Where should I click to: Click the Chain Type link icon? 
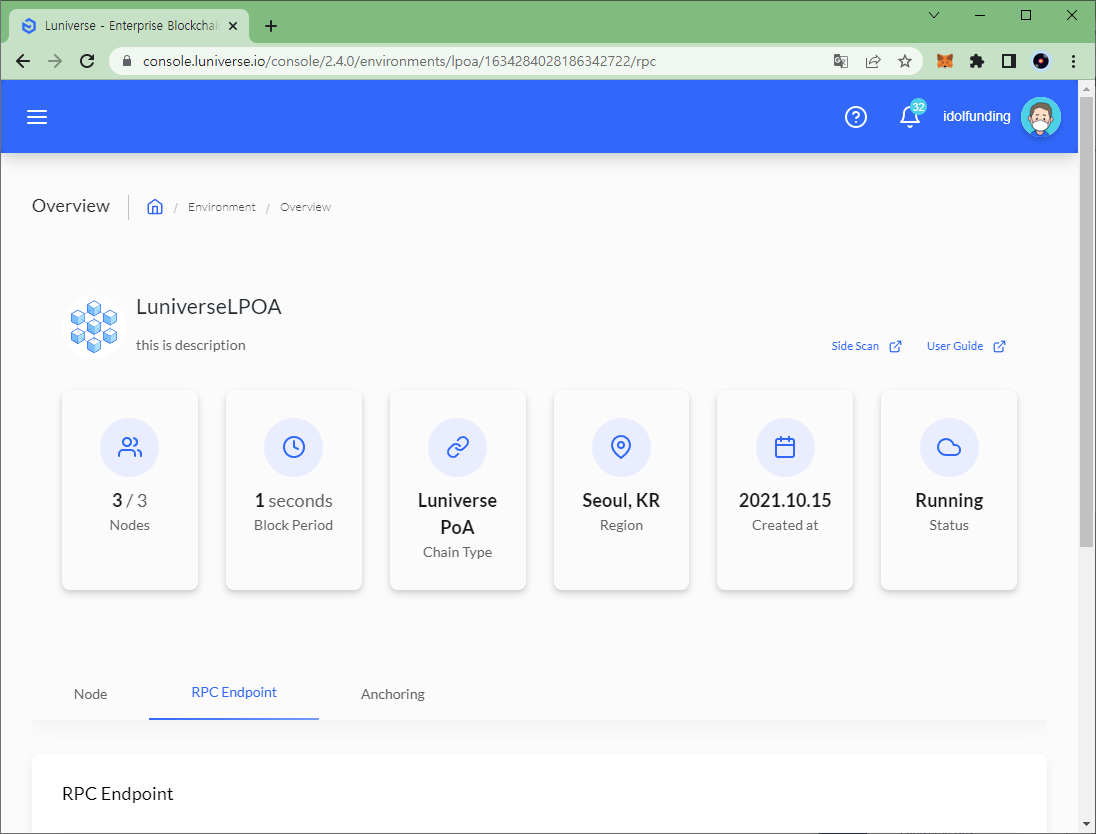point(457,447)
